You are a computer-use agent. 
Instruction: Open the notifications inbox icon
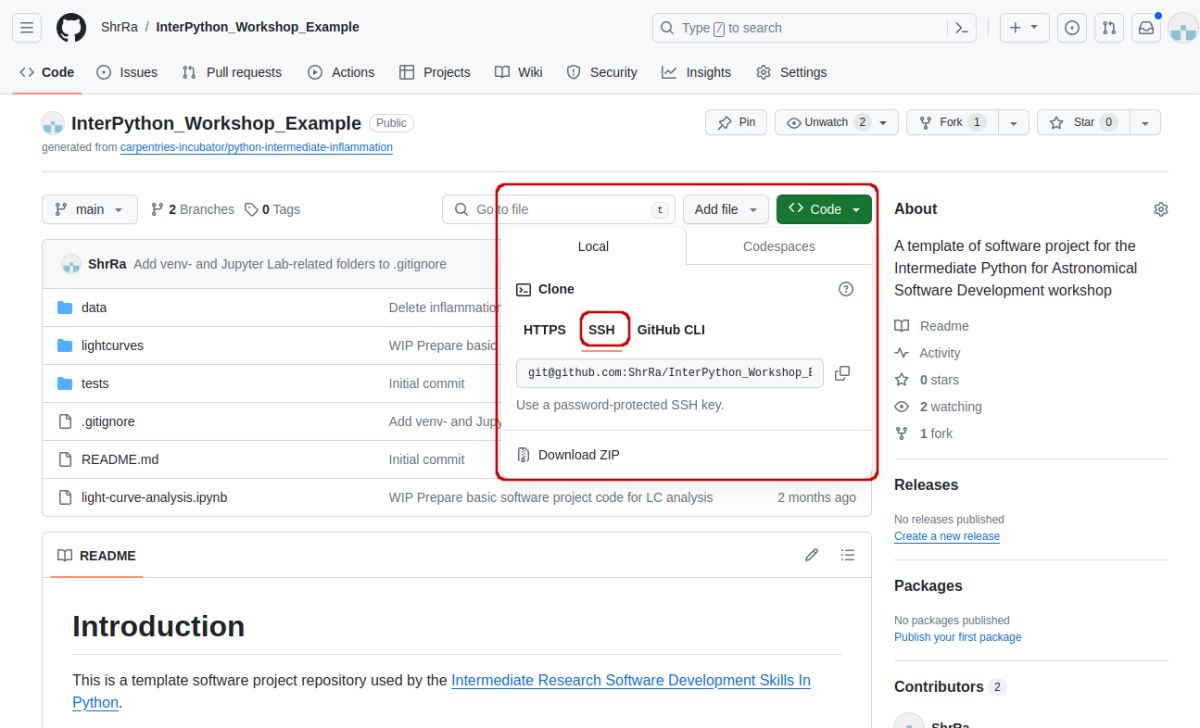point(1146,28)
